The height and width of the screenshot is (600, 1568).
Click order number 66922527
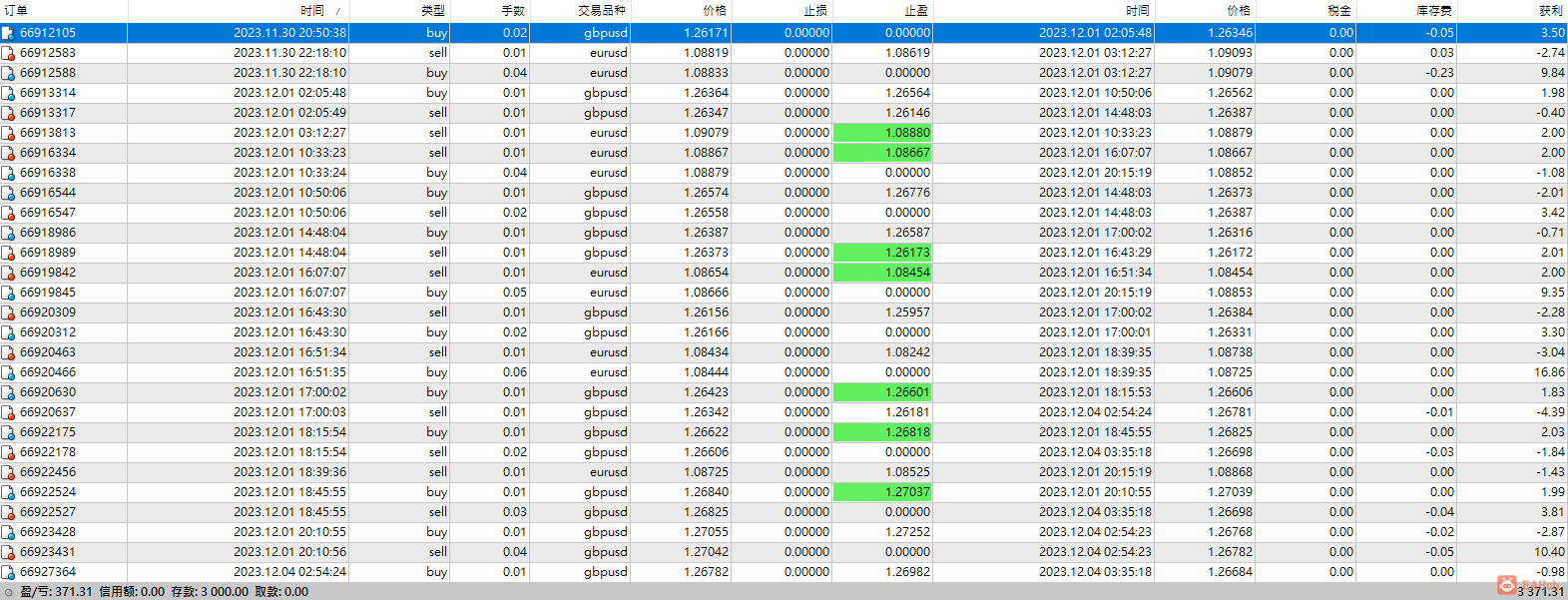48,512
